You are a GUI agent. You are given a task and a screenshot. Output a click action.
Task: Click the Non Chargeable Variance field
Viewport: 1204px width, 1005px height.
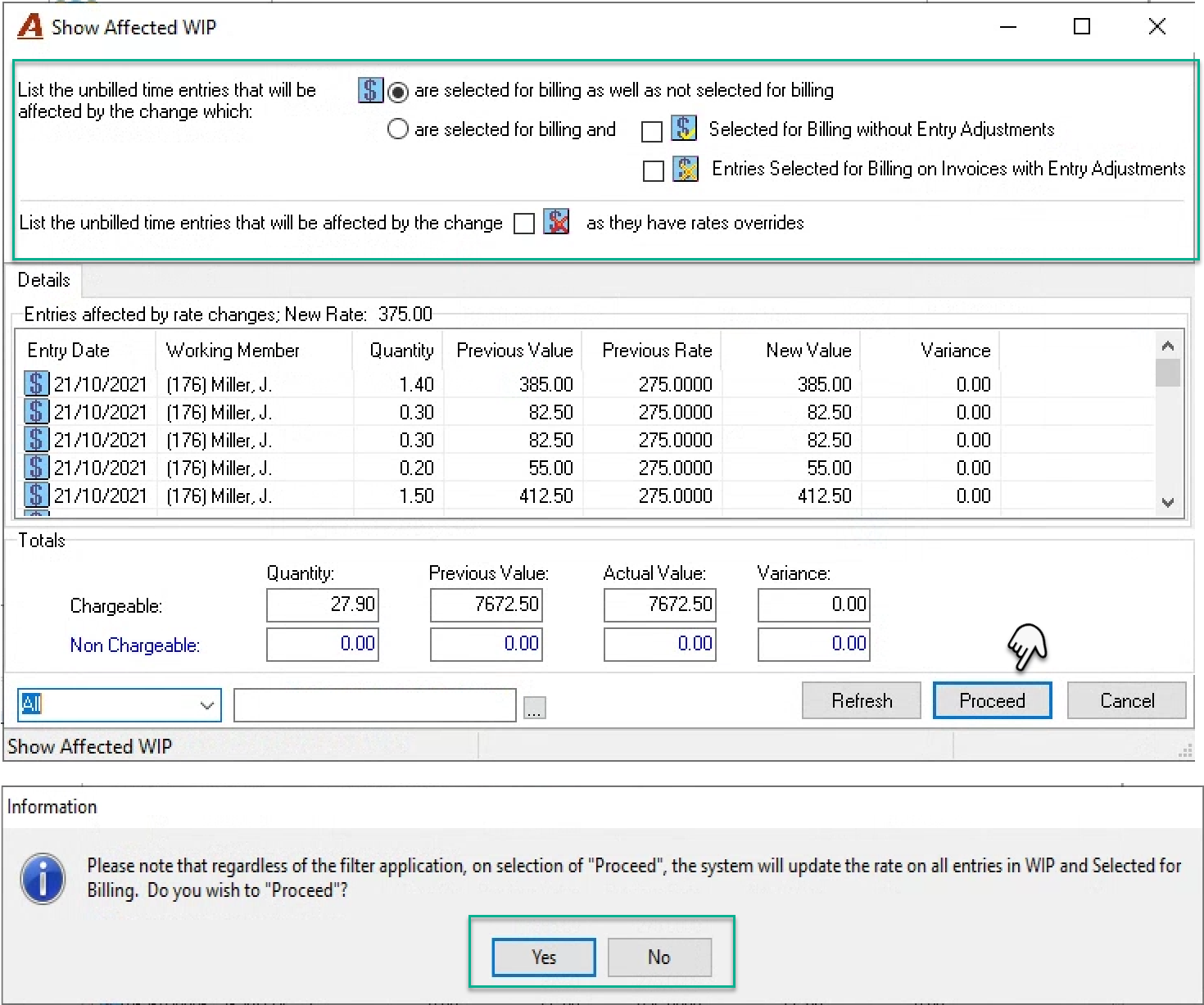pos(814,645)
